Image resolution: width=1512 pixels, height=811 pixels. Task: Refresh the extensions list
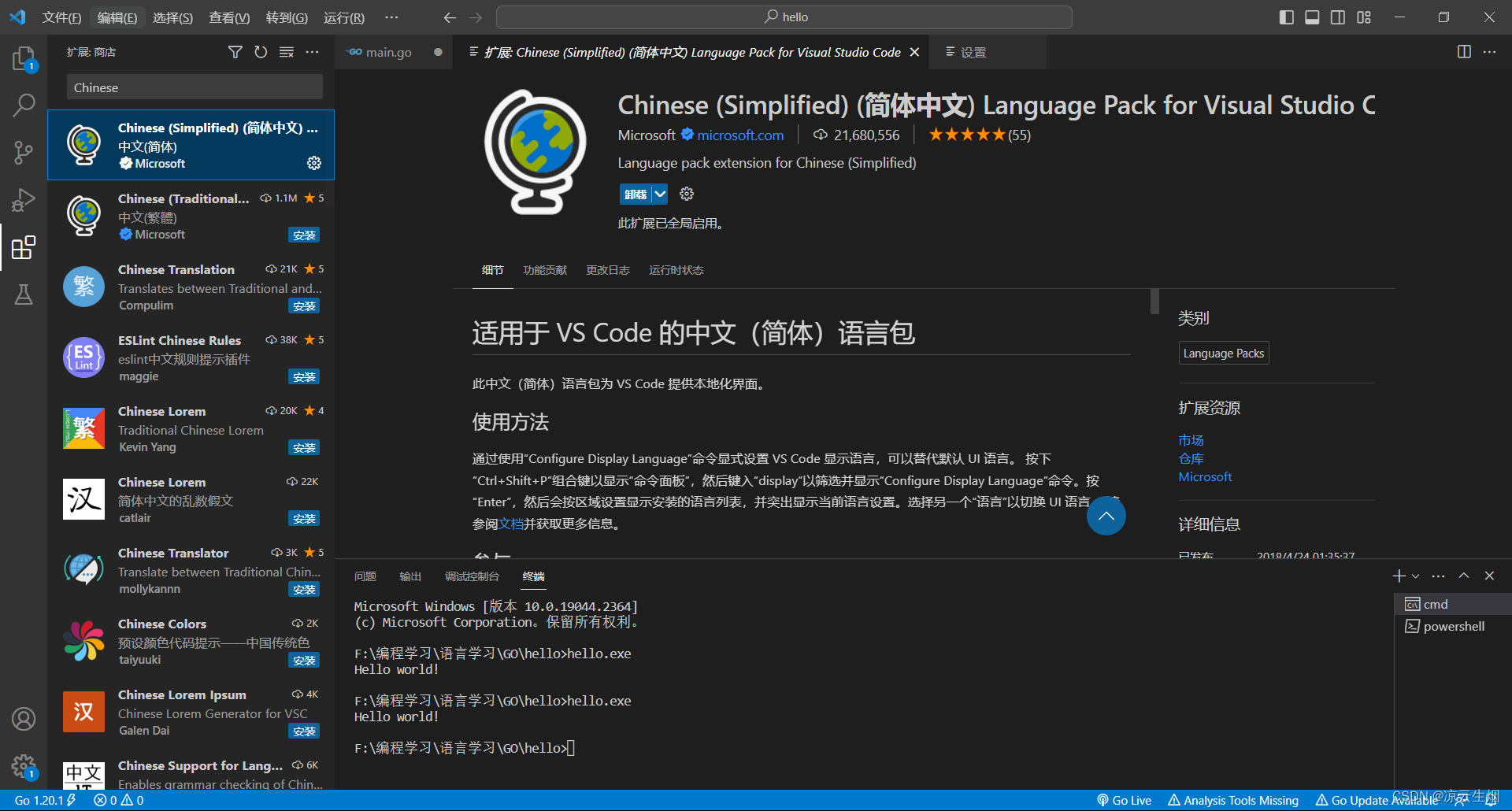[261, 52]
